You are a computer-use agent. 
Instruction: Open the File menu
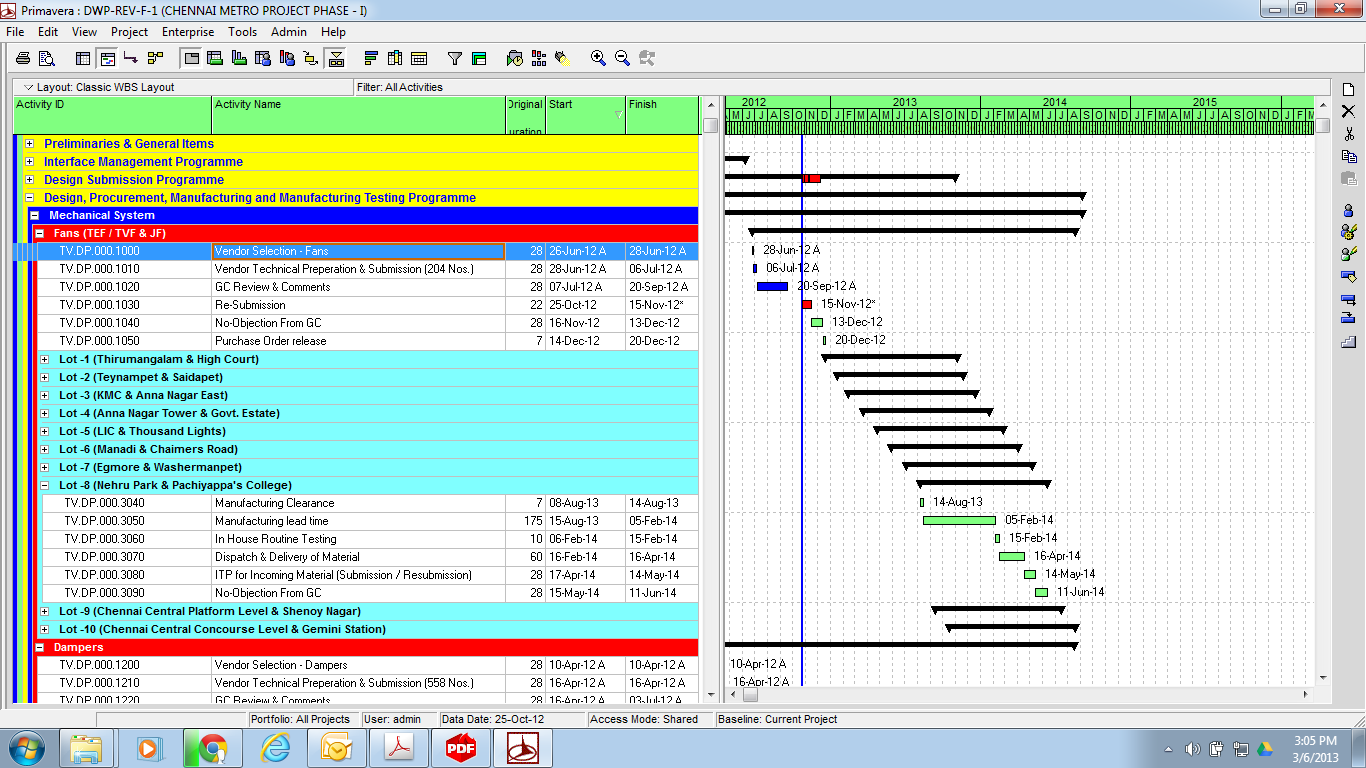(x=15, y=32)
